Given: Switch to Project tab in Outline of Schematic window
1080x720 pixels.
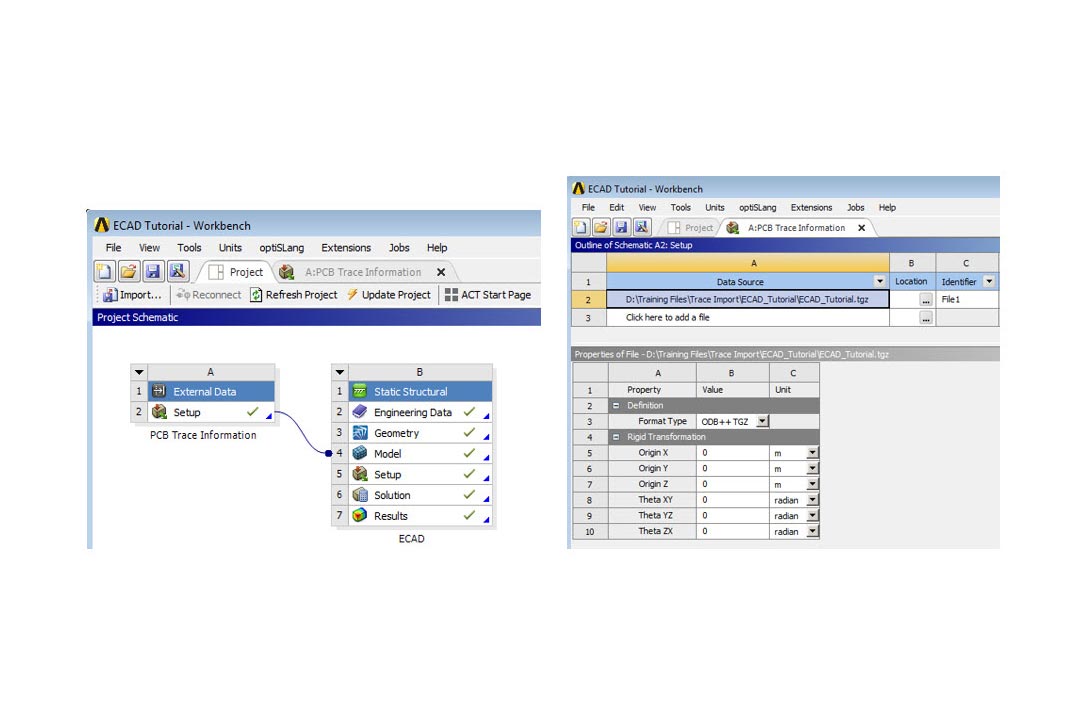Looking at the screenshot, I should 691,228.
